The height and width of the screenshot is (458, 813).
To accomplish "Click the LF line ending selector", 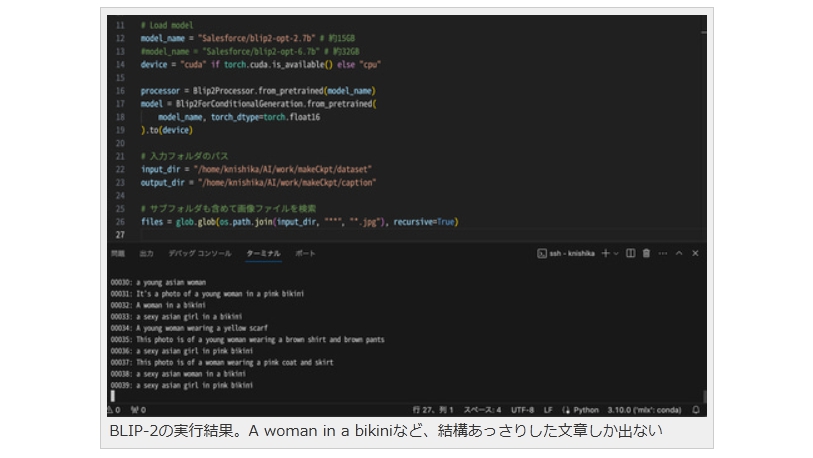I will (x=549, y=410).
